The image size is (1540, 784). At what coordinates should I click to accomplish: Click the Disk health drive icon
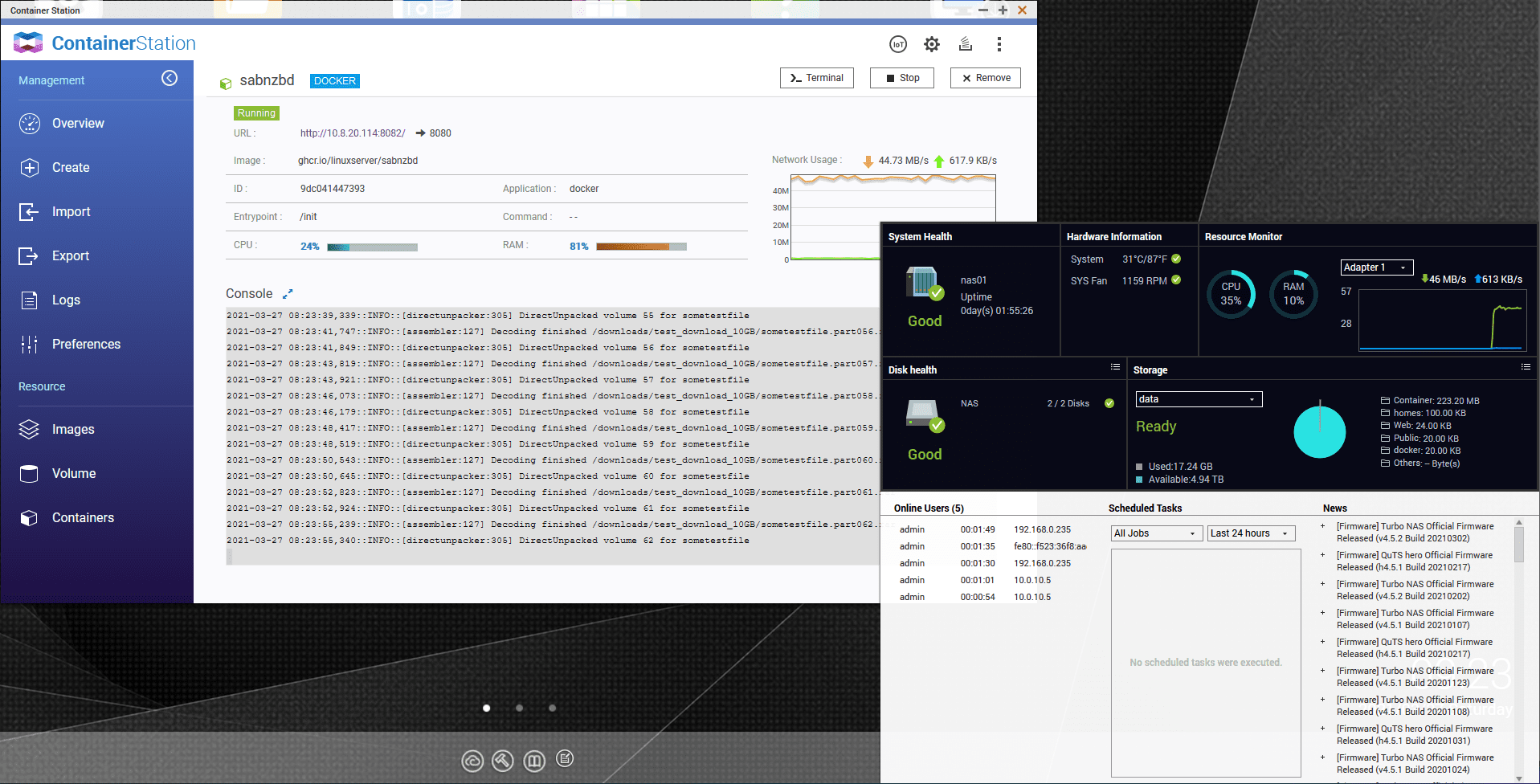pyautogui.click(x=924, y=416)
